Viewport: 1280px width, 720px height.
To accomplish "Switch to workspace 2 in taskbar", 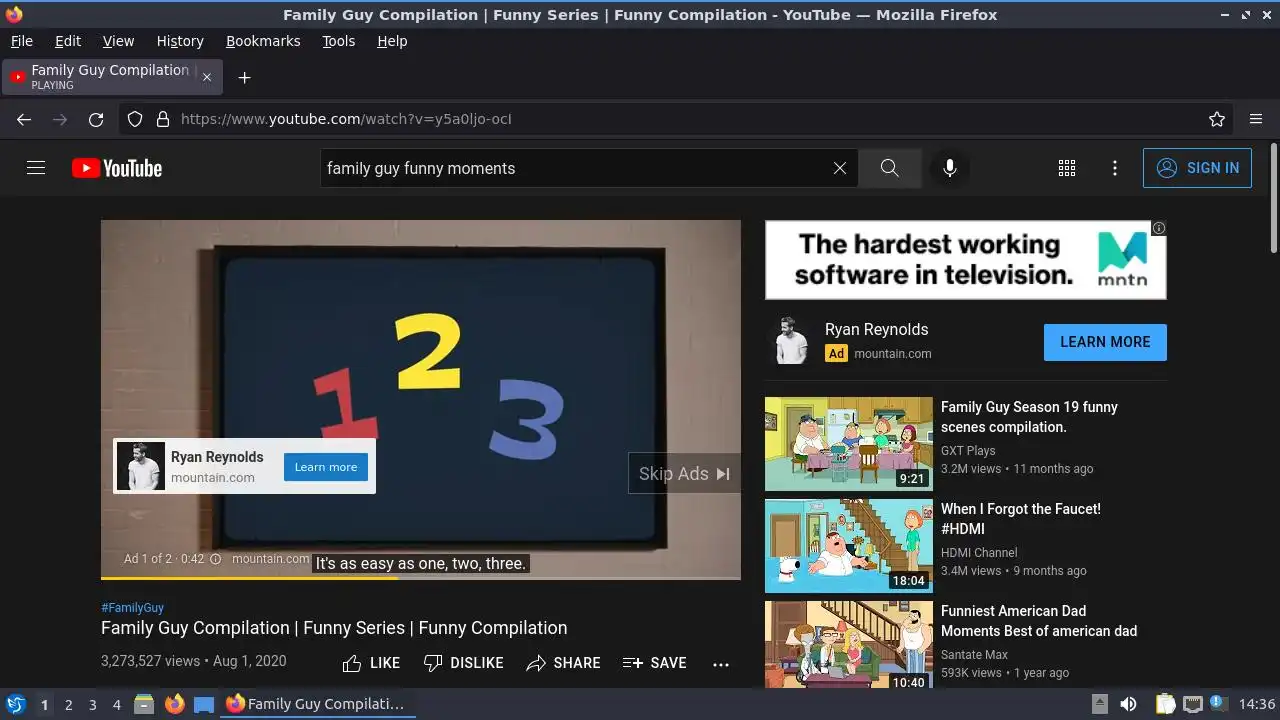I will 68,705.
